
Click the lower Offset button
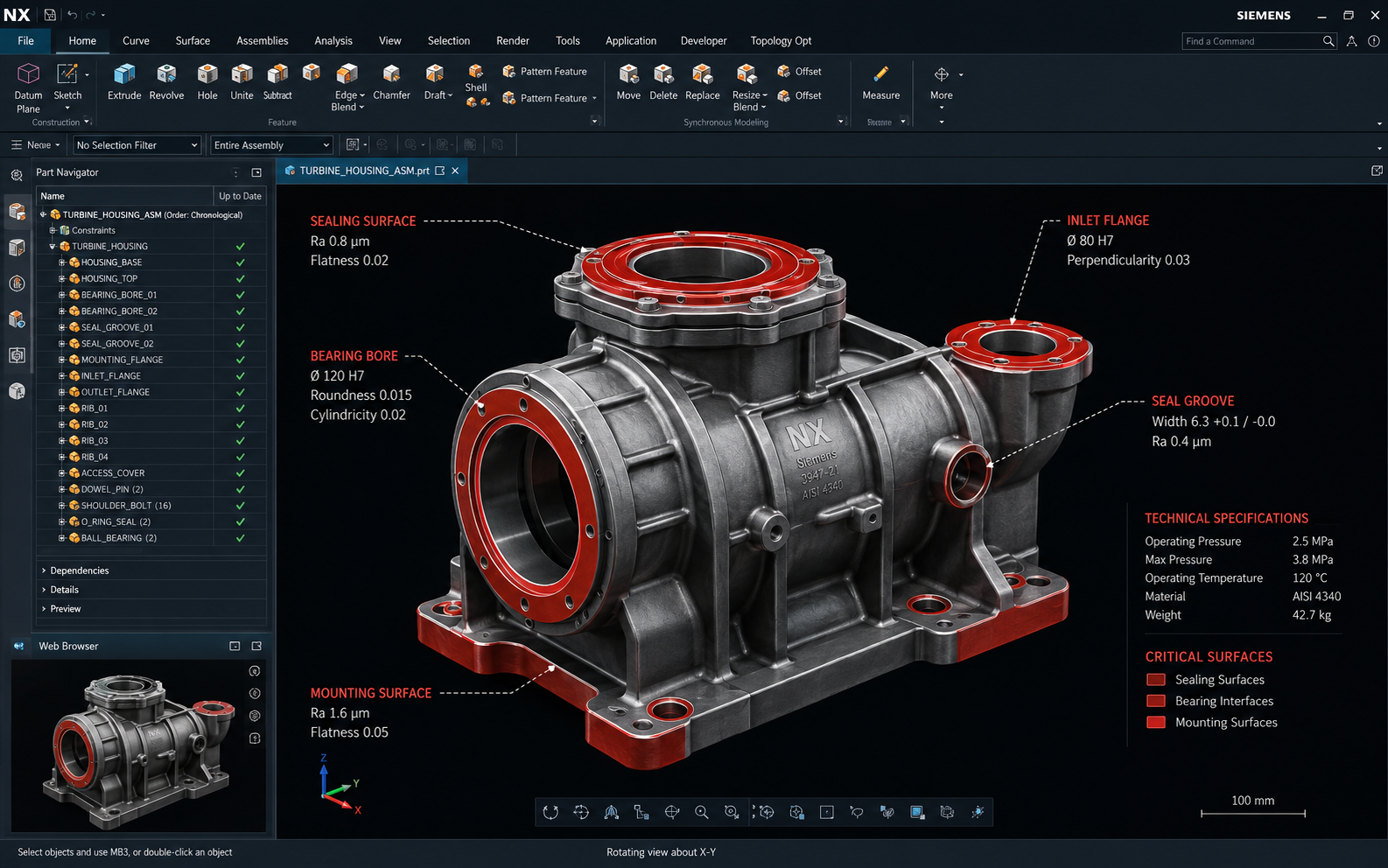tap(799, 95)
